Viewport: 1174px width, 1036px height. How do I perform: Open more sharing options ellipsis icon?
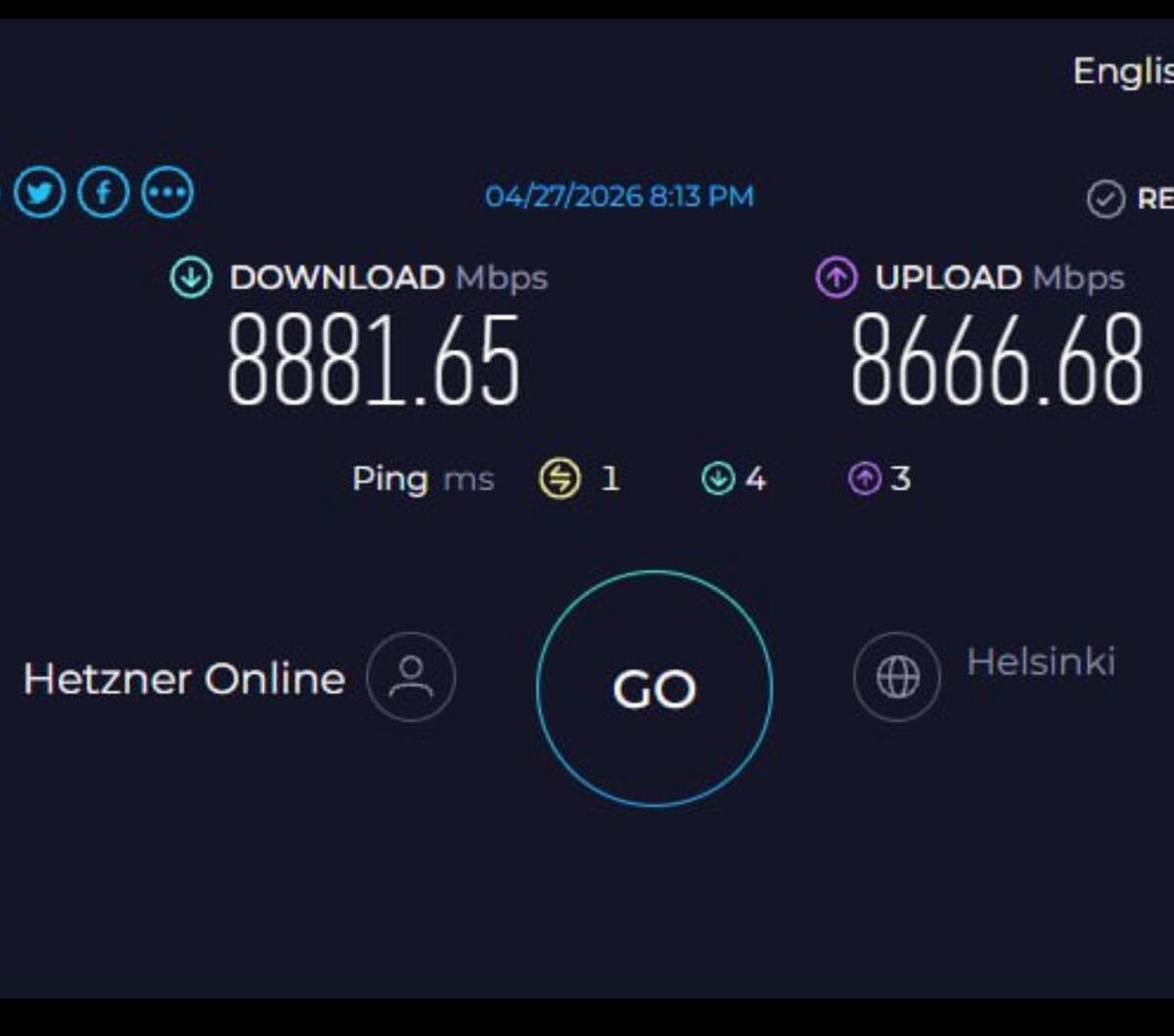[167, 193]
